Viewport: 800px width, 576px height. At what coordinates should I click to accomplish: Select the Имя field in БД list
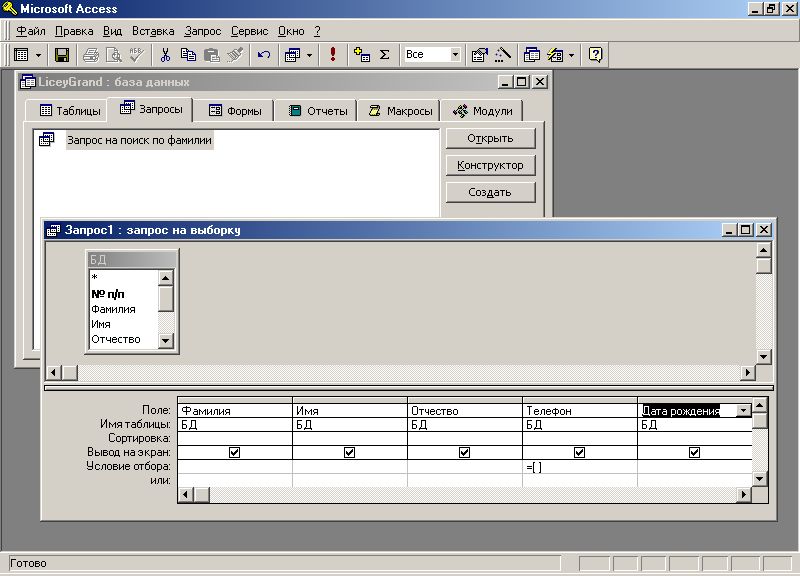tap(101, 324)
